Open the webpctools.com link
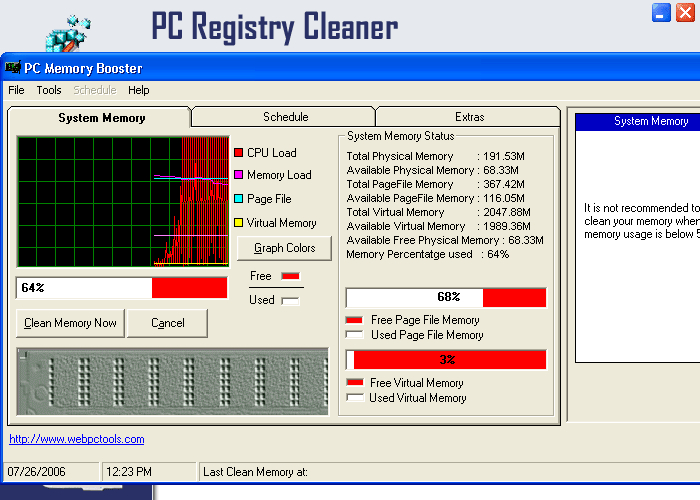700x500 pixels. 77,439
